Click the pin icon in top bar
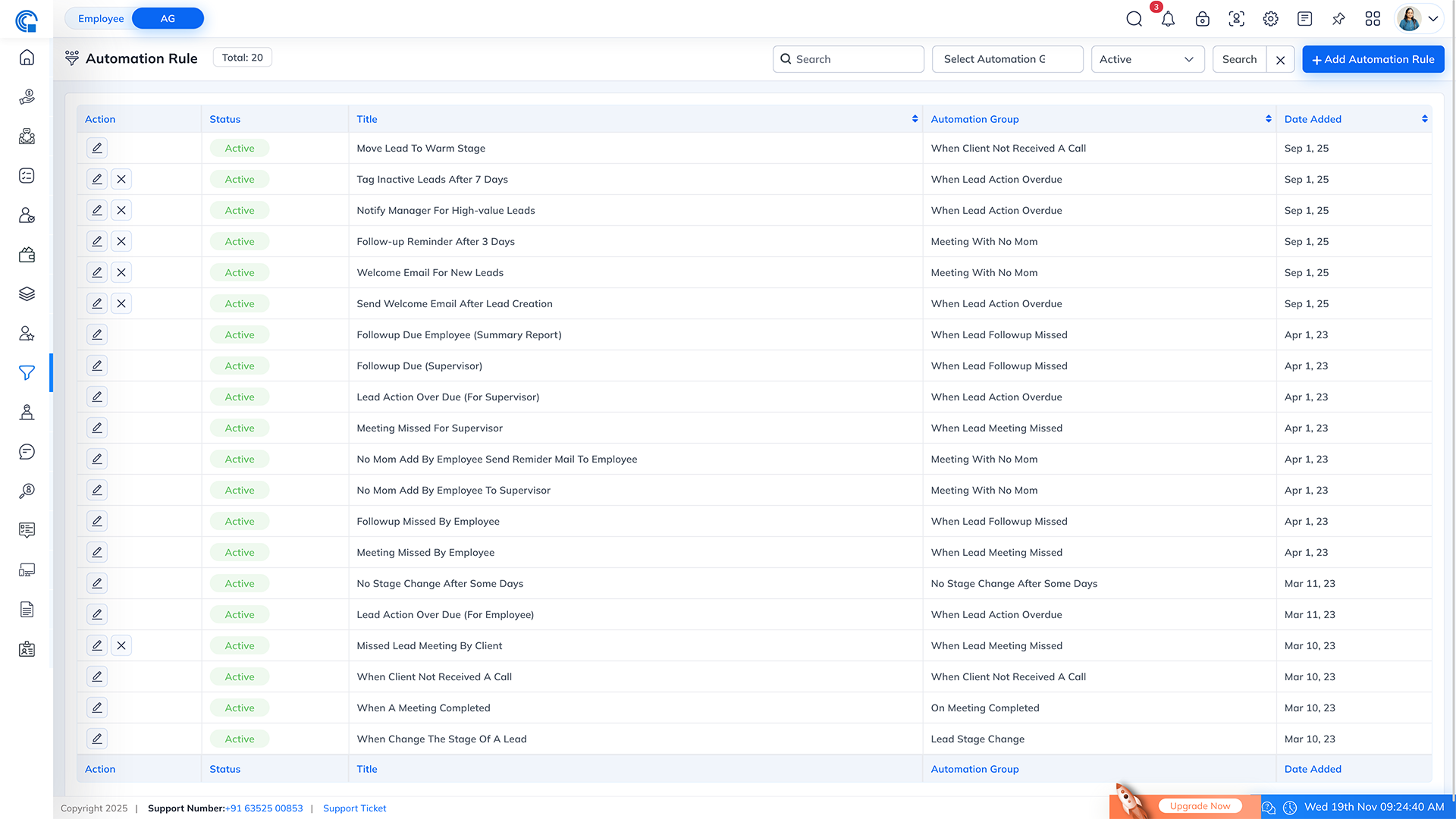Screen dimensions: 1456x819 click(x=1338, y=19)
